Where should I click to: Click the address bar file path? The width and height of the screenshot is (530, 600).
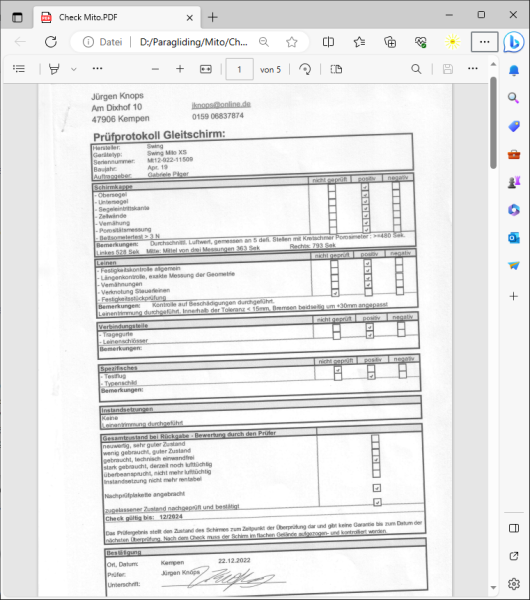pyautogui.click(x=194, y=42)
